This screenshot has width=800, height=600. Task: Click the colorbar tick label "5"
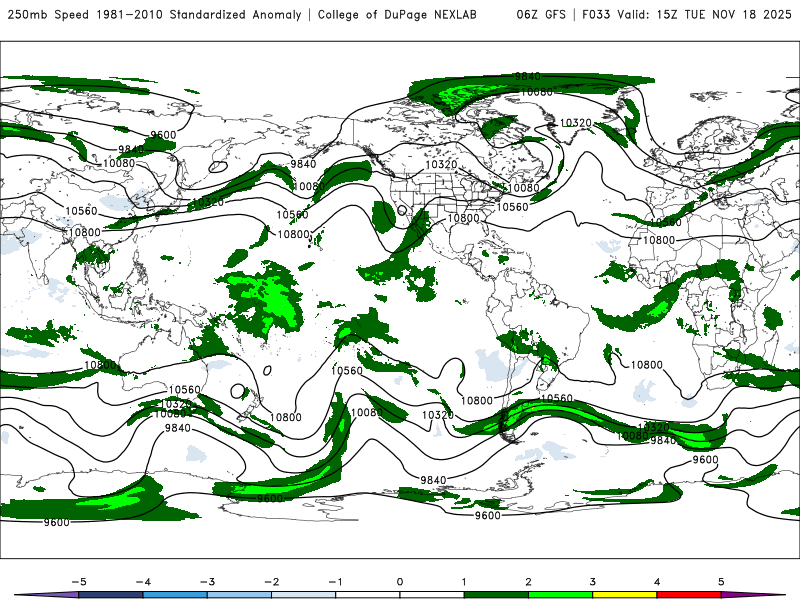click(721, 582)
